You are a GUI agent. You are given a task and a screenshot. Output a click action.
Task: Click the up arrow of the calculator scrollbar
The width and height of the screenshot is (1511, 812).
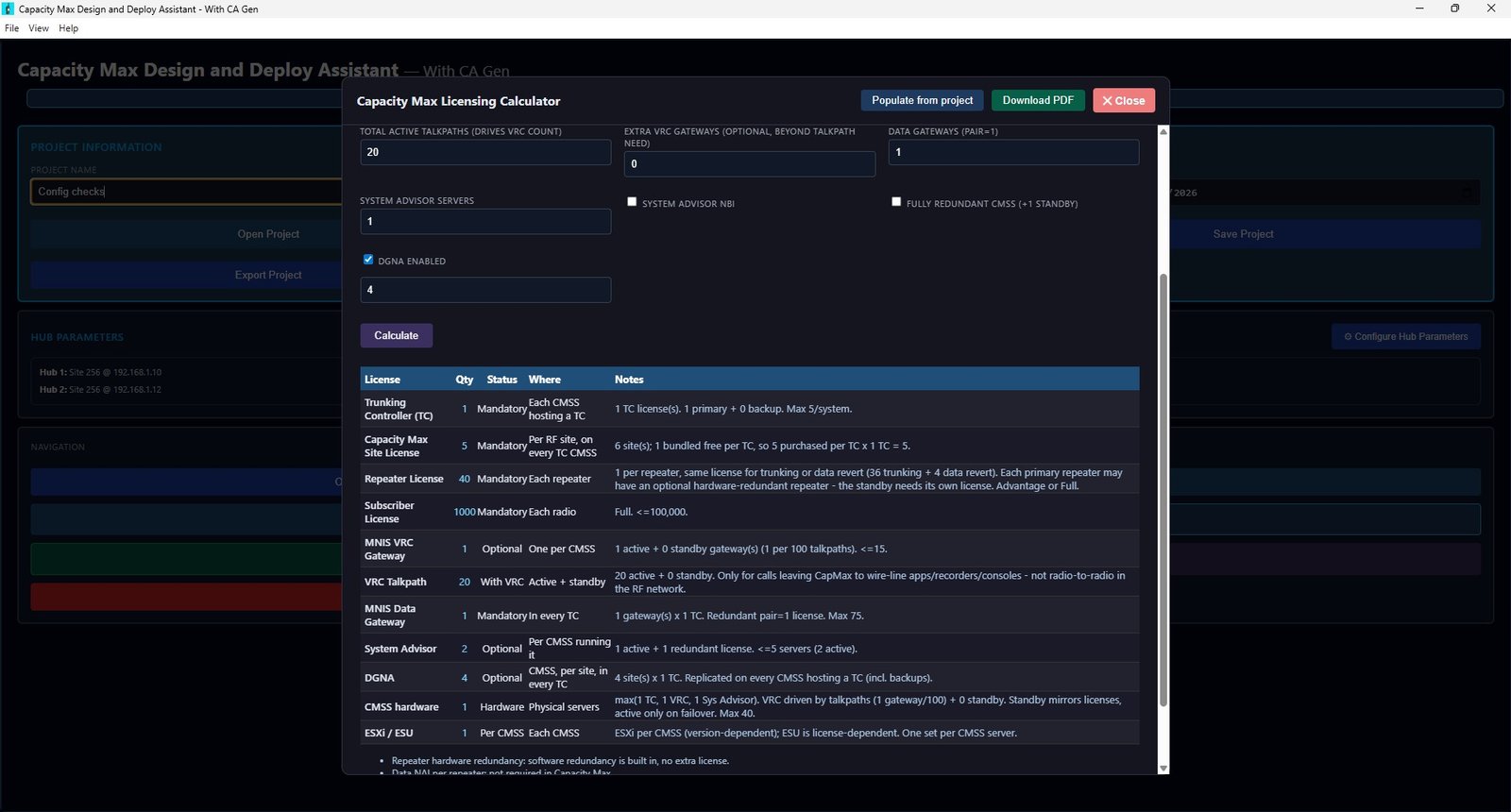pyautogui.click(x=1163, y=131)
